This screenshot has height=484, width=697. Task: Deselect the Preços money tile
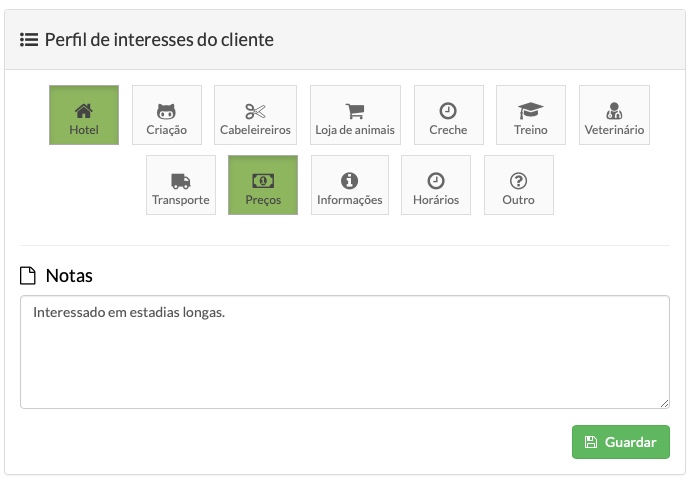pos(263,185)
